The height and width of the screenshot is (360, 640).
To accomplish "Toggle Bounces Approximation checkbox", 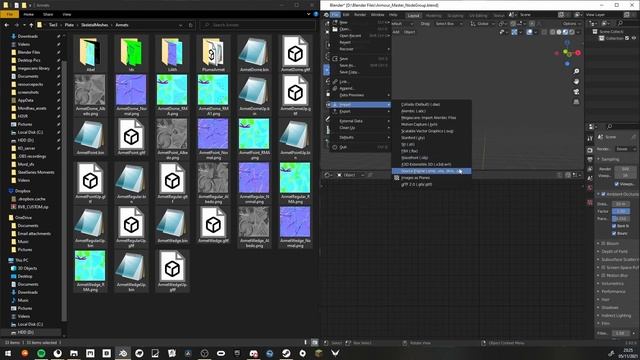I will tap(614, 233).
